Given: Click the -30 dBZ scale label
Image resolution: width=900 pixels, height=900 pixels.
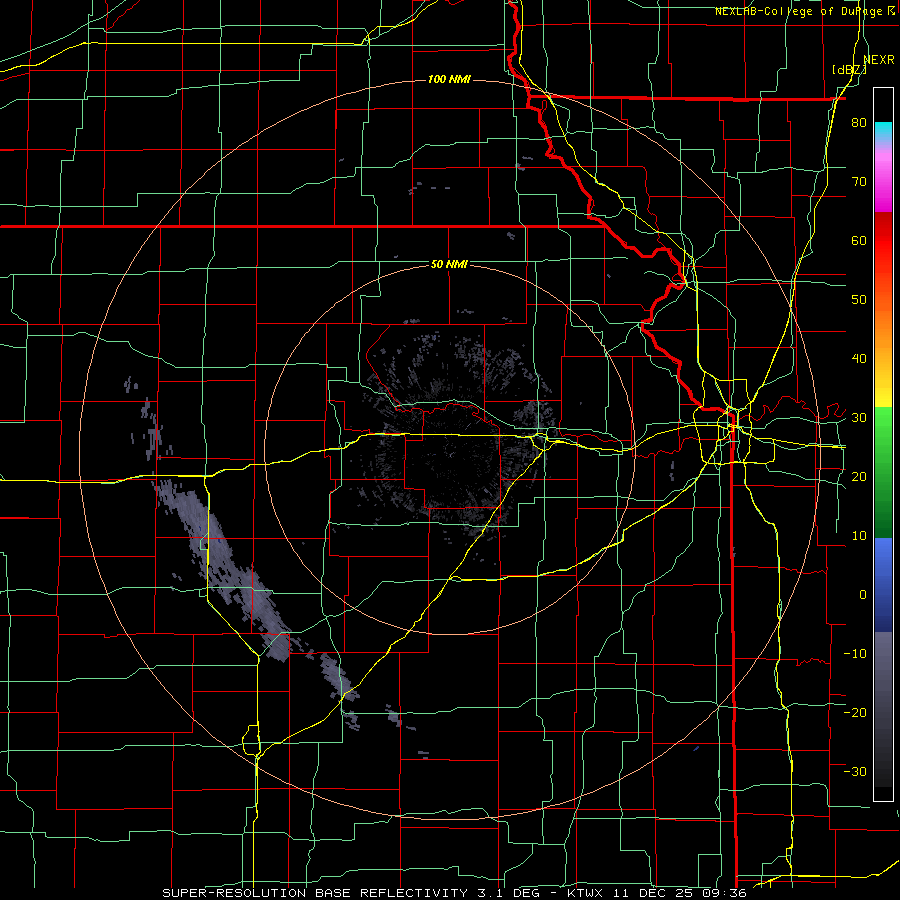Looking at the screenshot, I should tap(855, 771).
